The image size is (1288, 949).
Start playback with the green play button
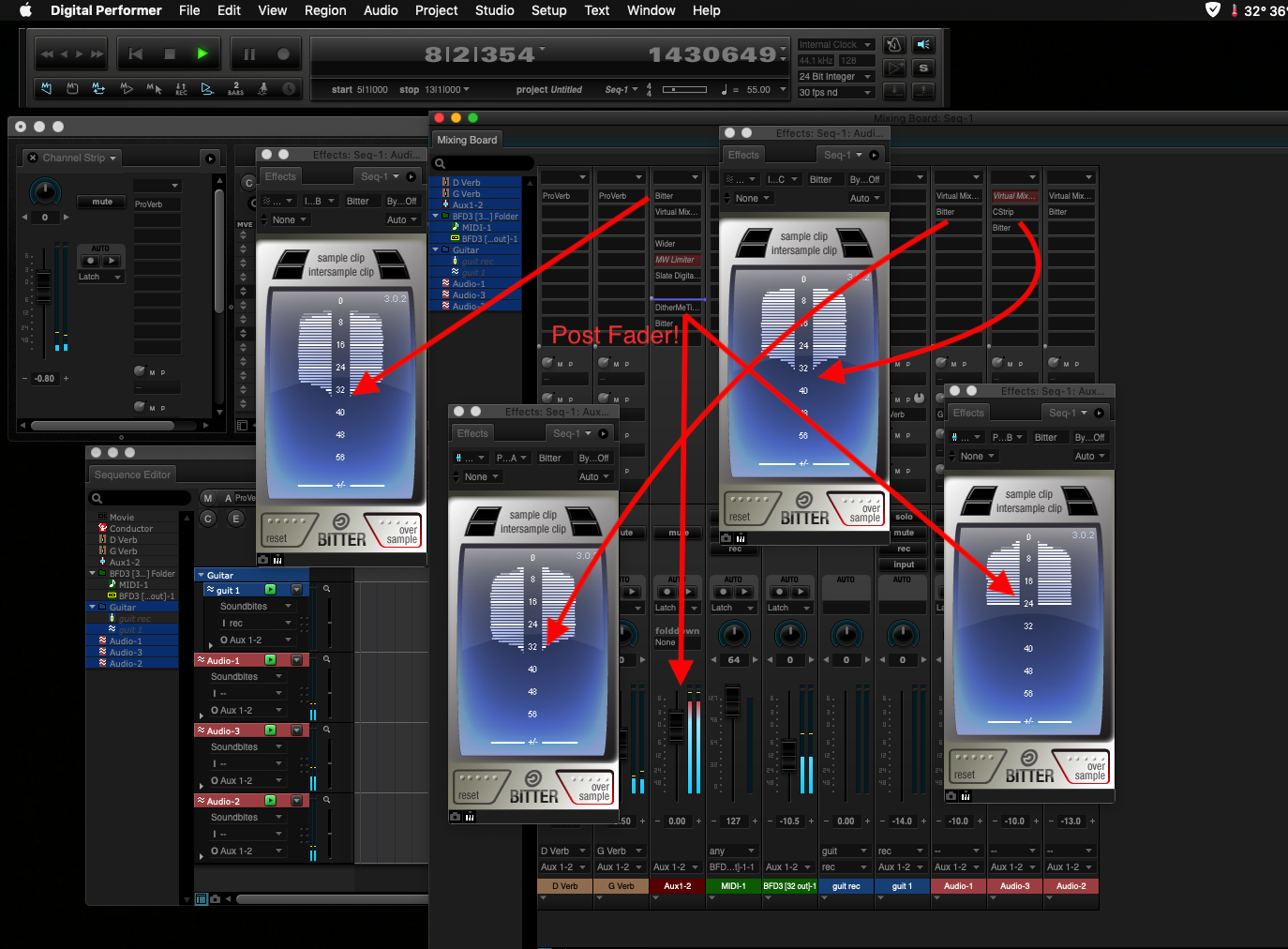tap(202, 54)
